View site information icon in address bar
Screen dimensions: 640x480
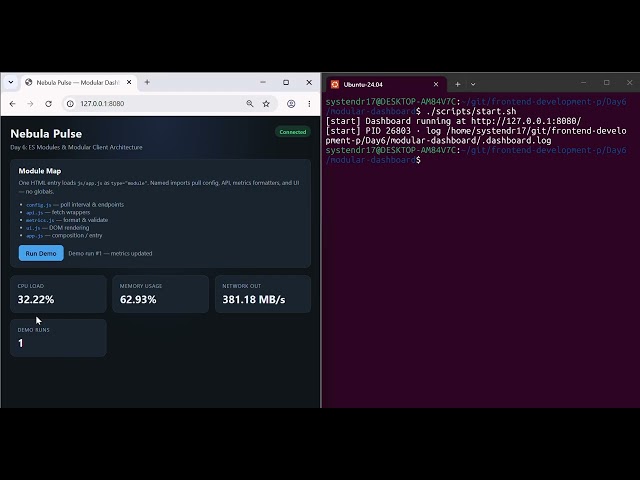(70, 104)
